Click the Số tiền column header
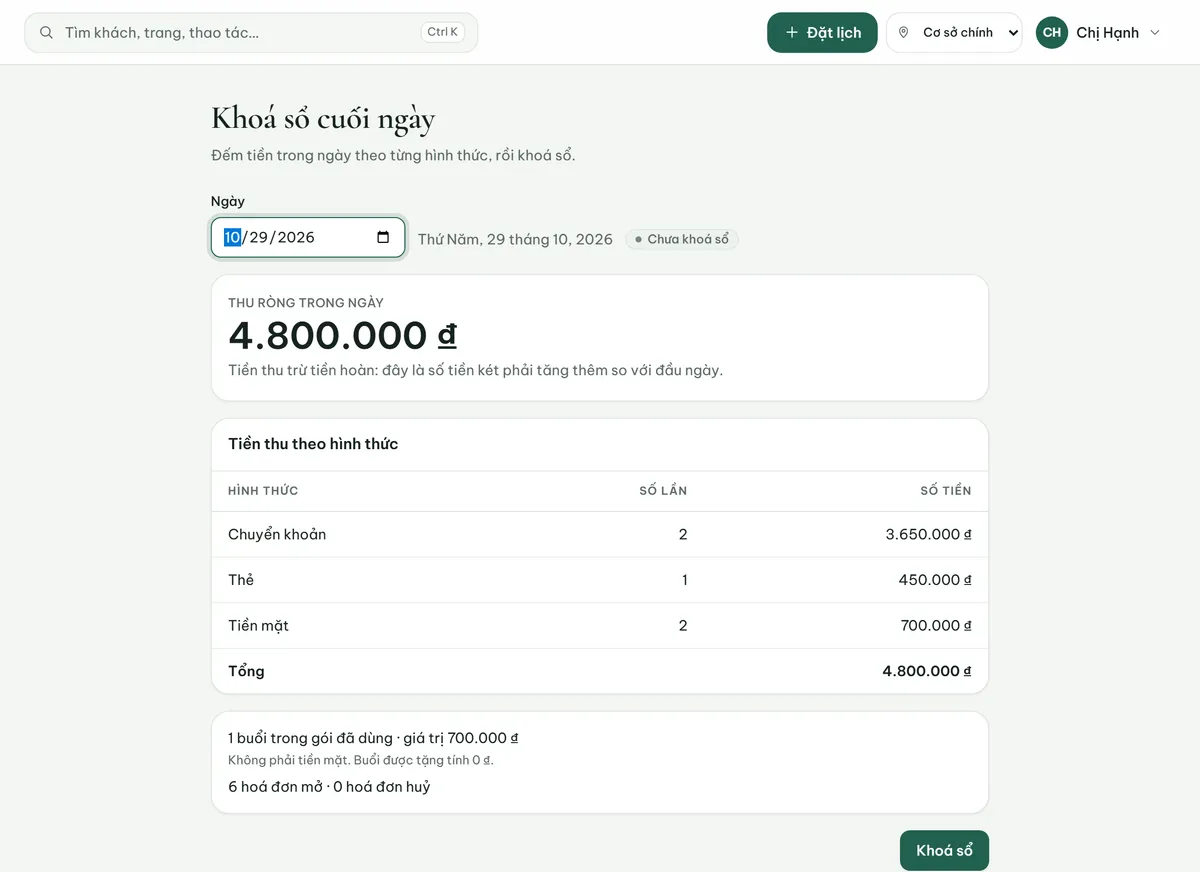This screenshot has height=872, width=1200. [945, 491]
